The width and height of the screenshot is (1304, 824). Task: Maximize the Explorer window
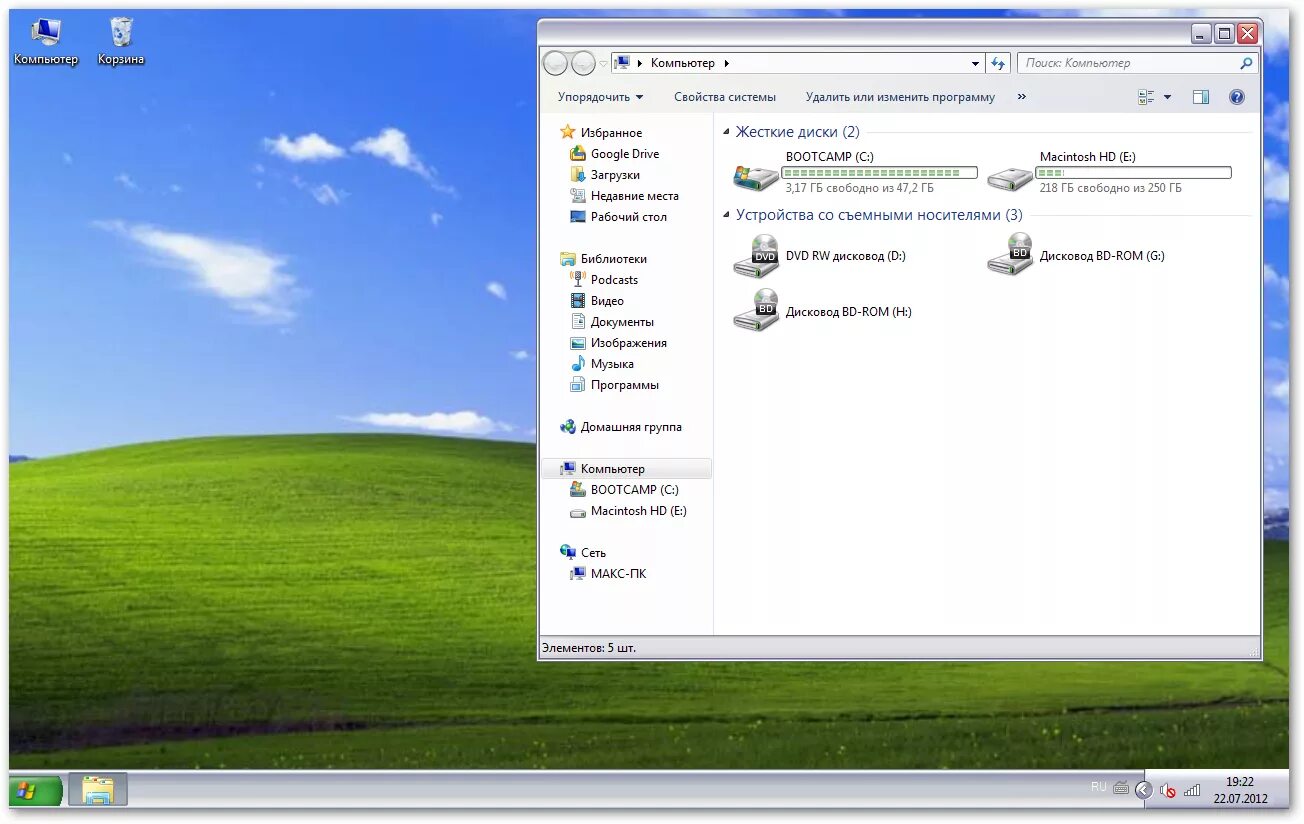[x=1224, y=33]
